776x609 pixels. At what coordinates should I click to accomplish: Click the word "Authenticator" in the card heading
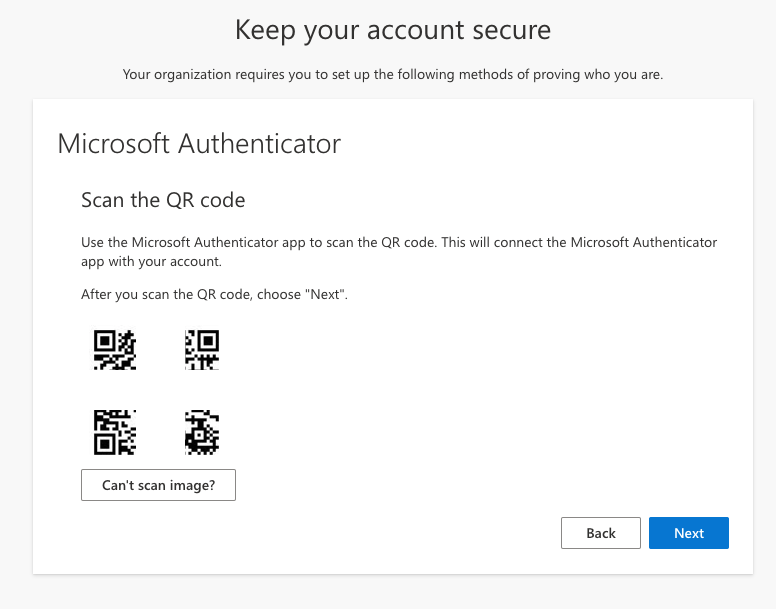(x=259, y=144)
